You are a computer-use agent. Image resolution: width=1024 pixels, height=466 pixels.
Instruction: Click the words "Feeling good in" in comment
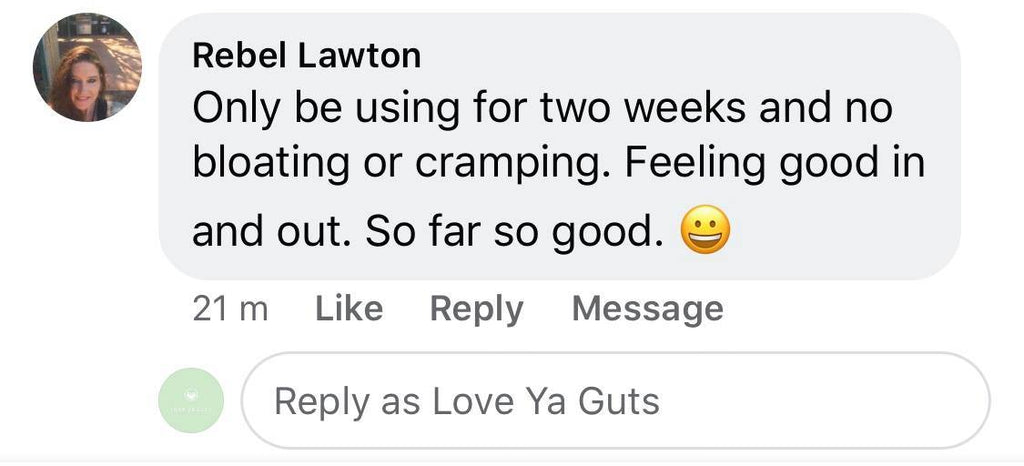click(x=774, y=163)
